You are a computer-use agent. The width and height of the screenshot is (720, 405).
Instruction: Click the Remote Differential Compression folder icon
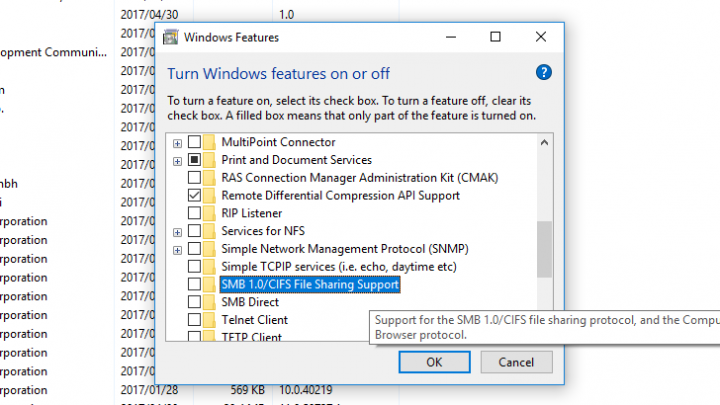209,196
